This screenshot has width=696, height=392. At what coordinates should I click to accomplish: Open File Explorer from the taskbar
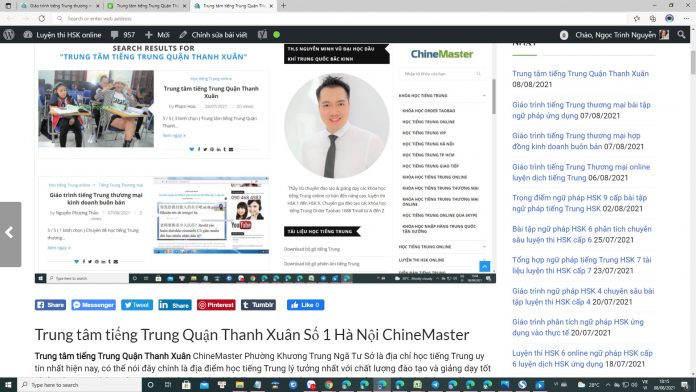(239, 384)
